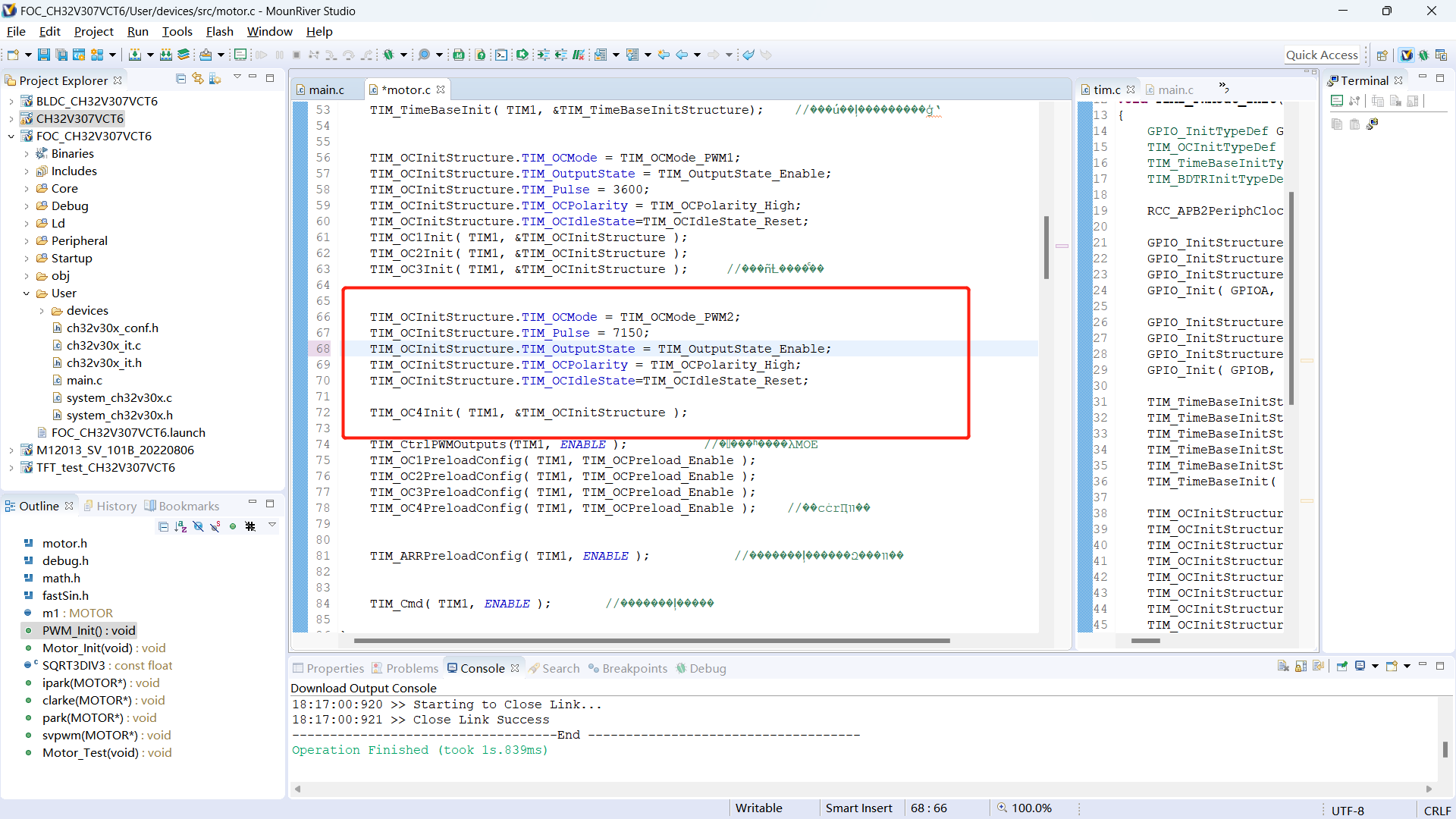Viewport: 1456px width, 819px height.
Task: Click Clear Console icon in Console toolbar
Action: tap(1283, 667)
